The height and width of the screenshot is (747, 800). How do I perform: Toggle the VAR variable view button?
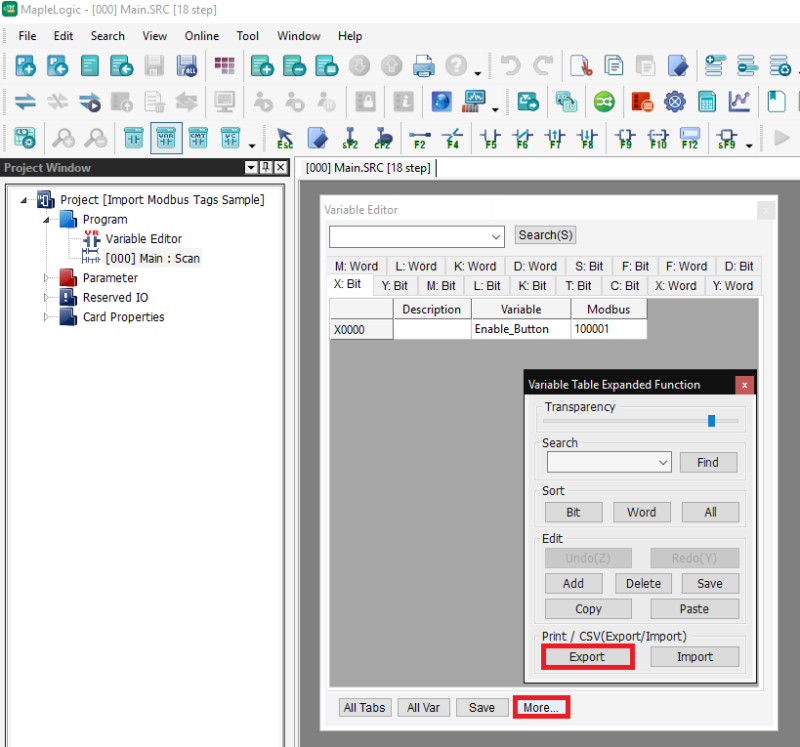pyautogui.click(x=166, y=137)
